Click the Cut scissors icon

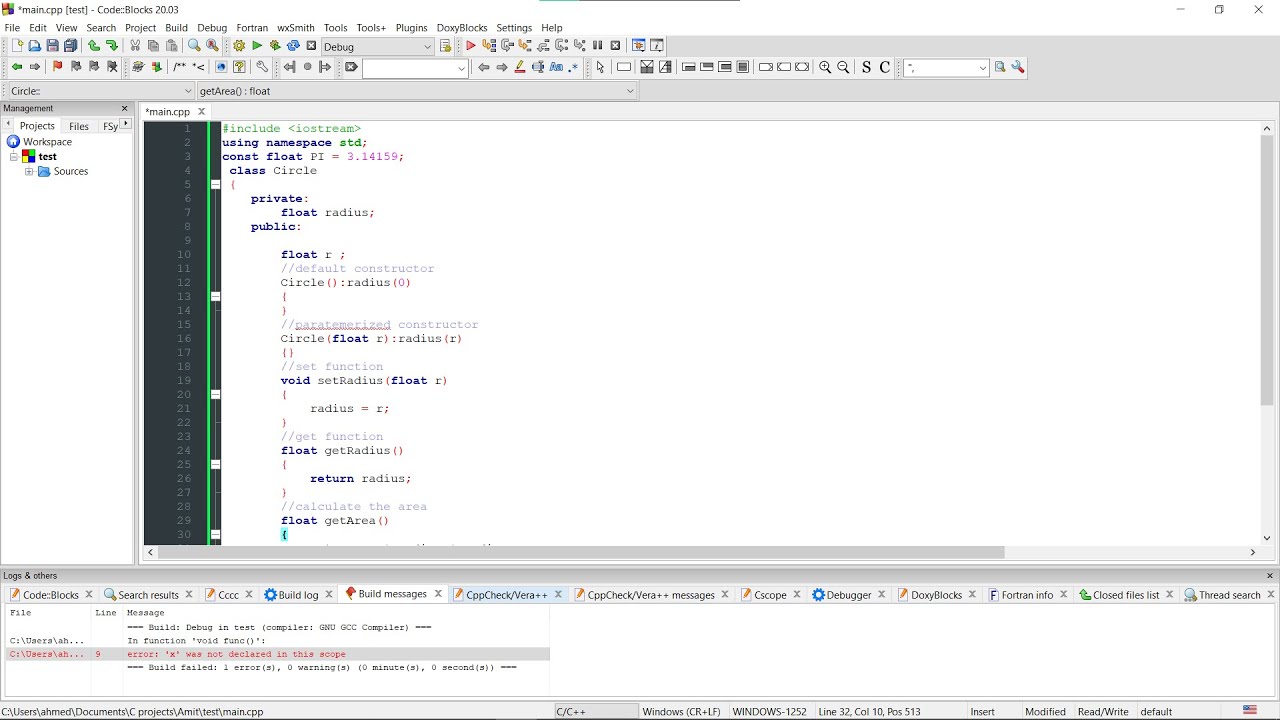point(135,46)
